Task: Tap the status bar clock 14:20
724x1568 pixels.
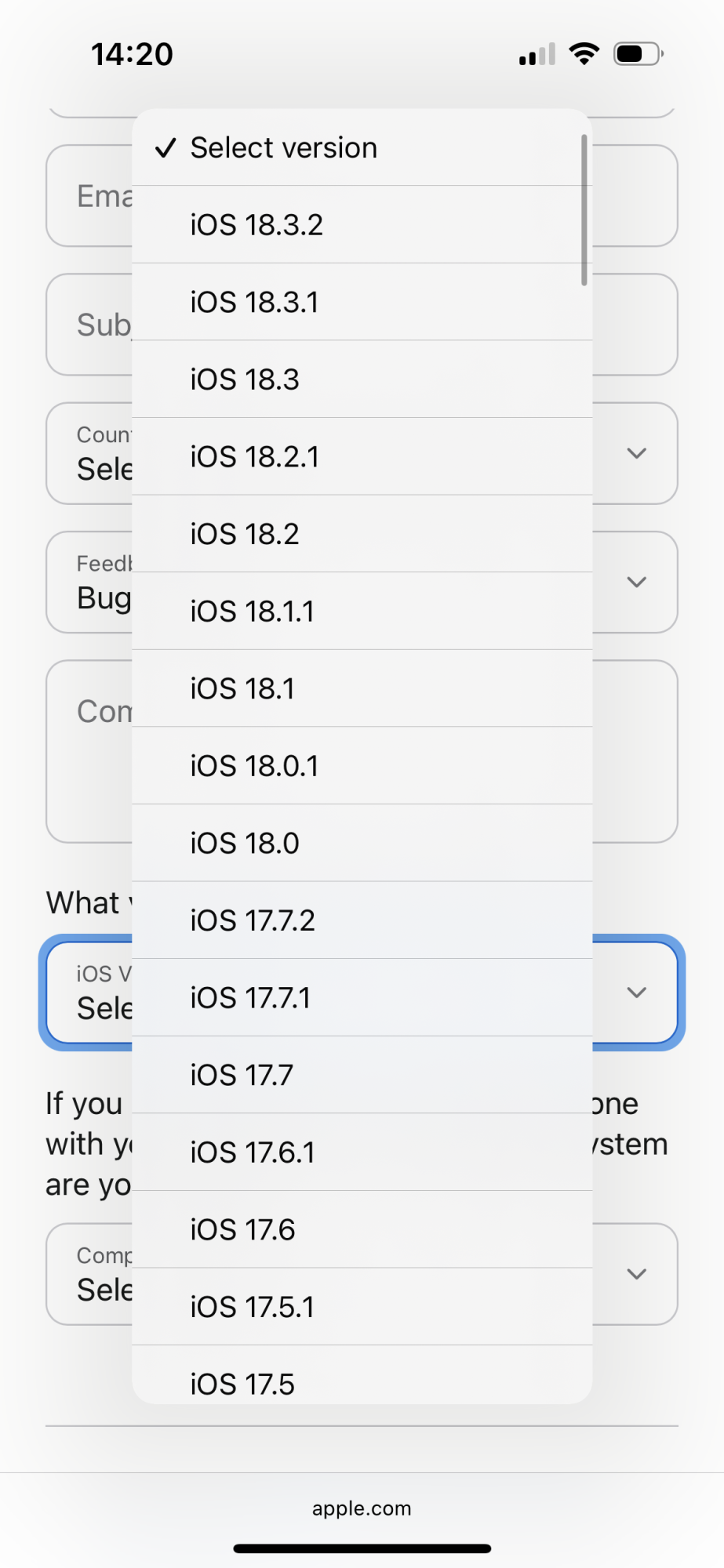Action: (x=132, y=54)
